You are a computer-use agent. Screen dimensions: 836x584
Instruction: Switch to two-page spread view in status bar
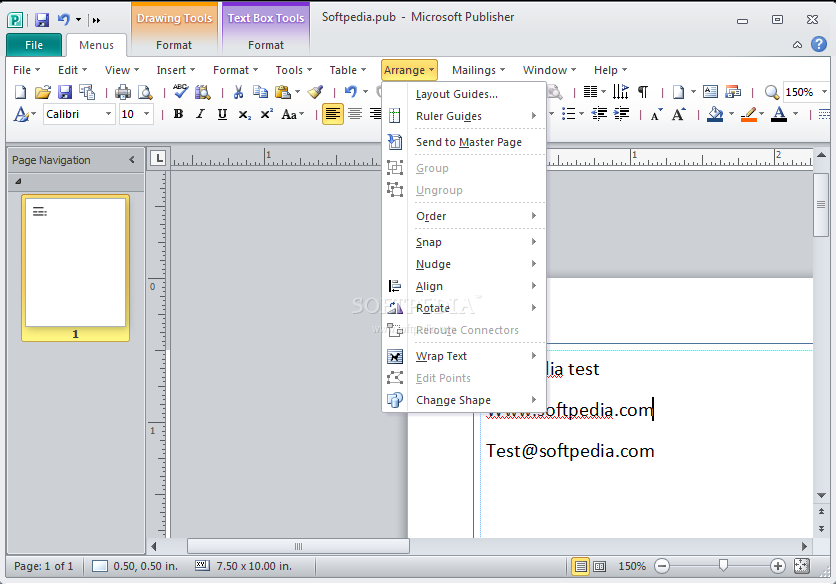click(599, 566)
